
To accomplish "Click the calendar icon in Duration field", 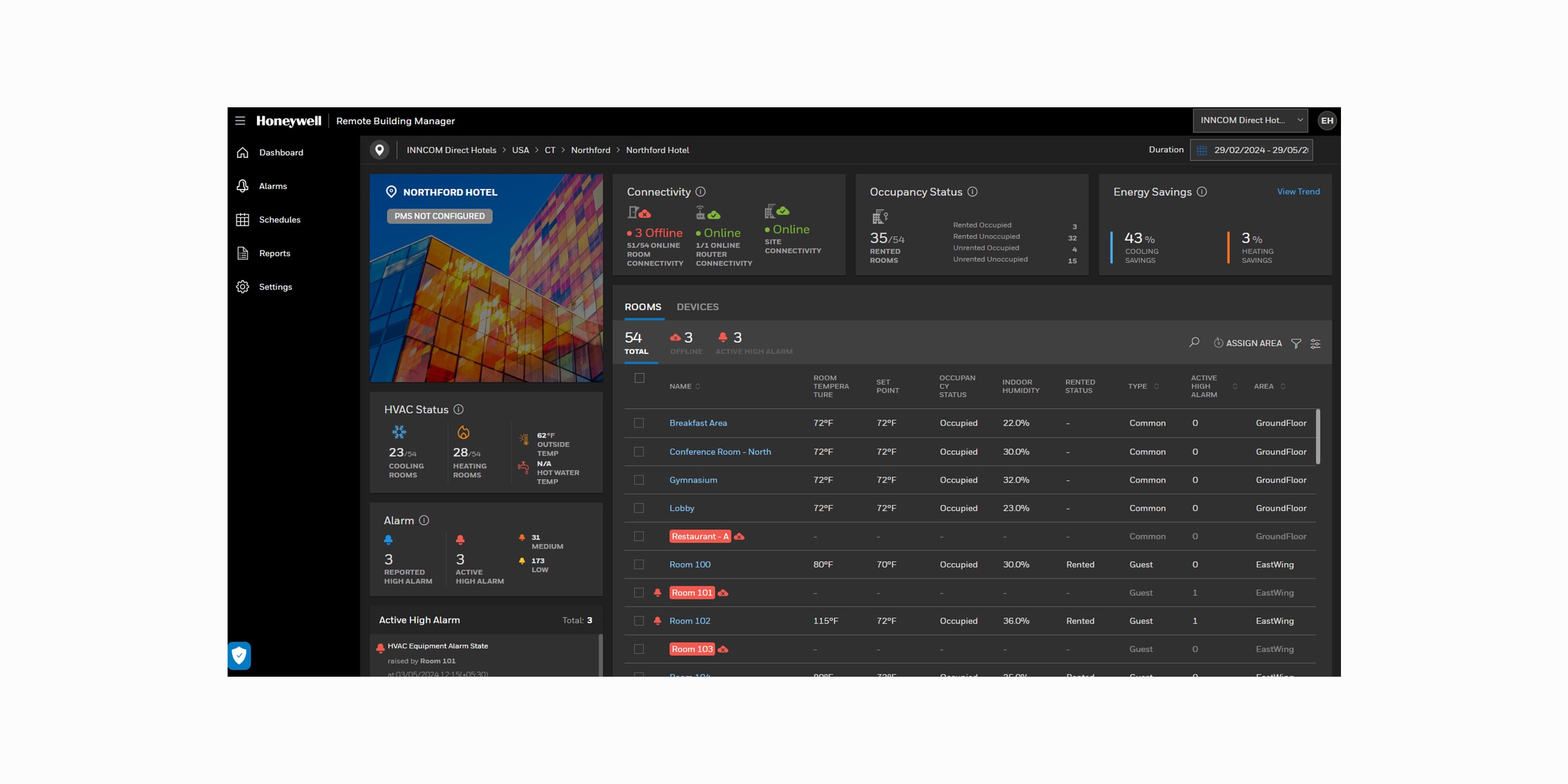I will [1202, 150].
